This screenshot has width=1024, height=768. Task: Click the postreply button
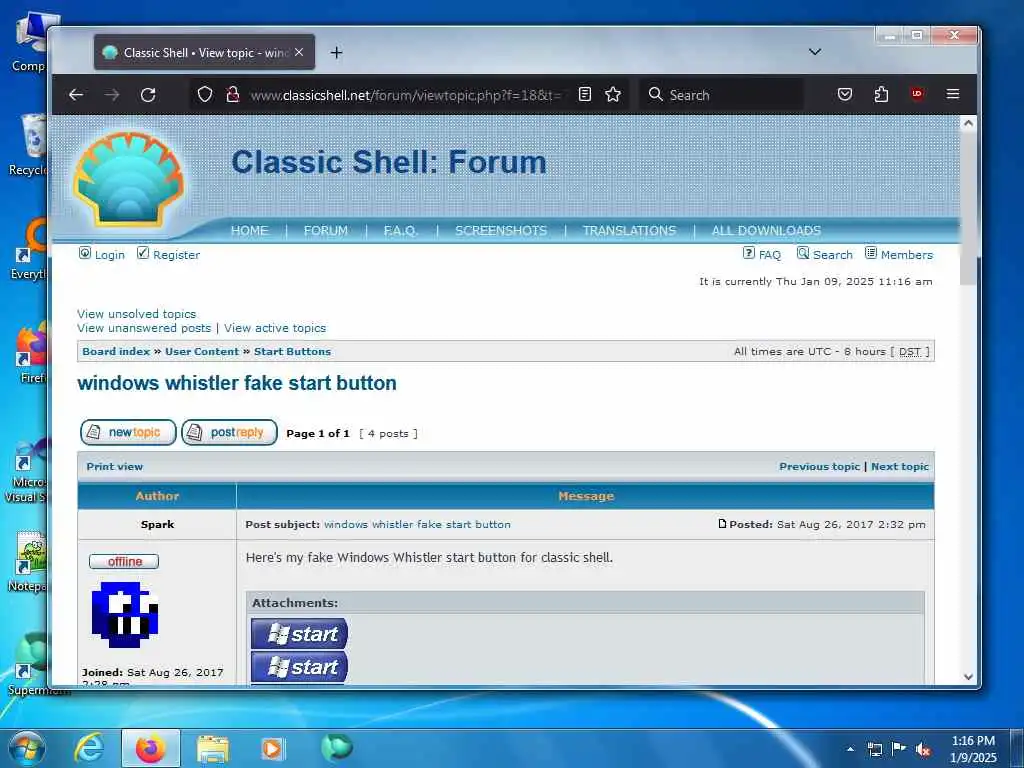tap(229, 432)
